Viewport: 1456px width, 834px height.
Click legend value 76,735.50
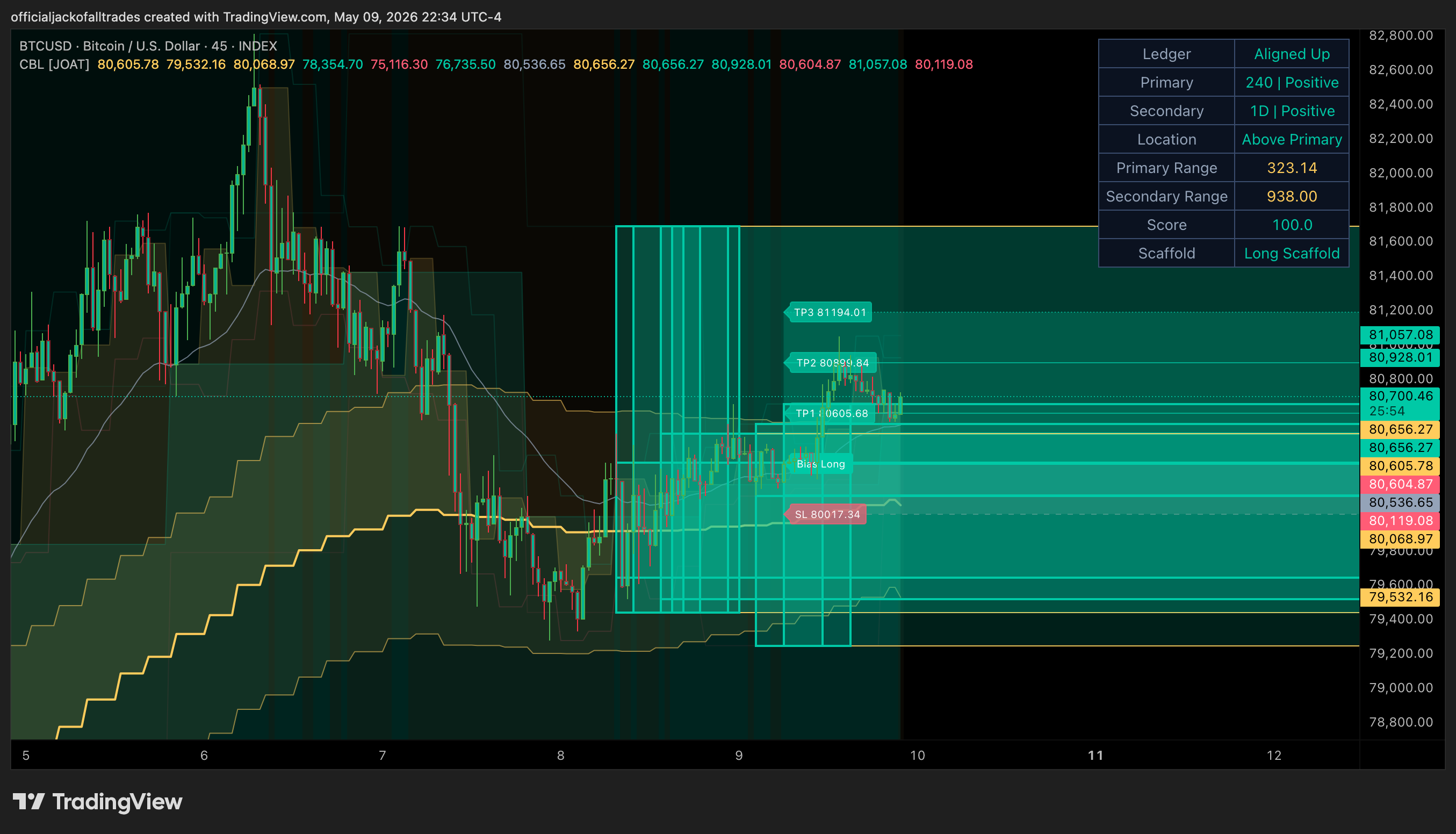coord(465,64)
